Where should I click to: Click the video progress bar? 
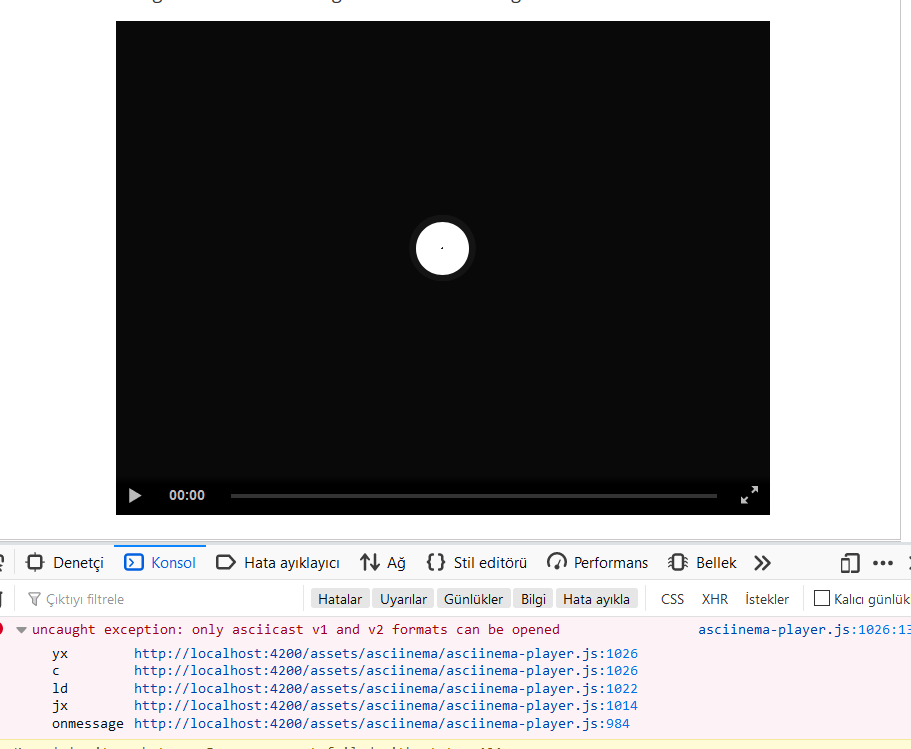[x=473, y=495]
